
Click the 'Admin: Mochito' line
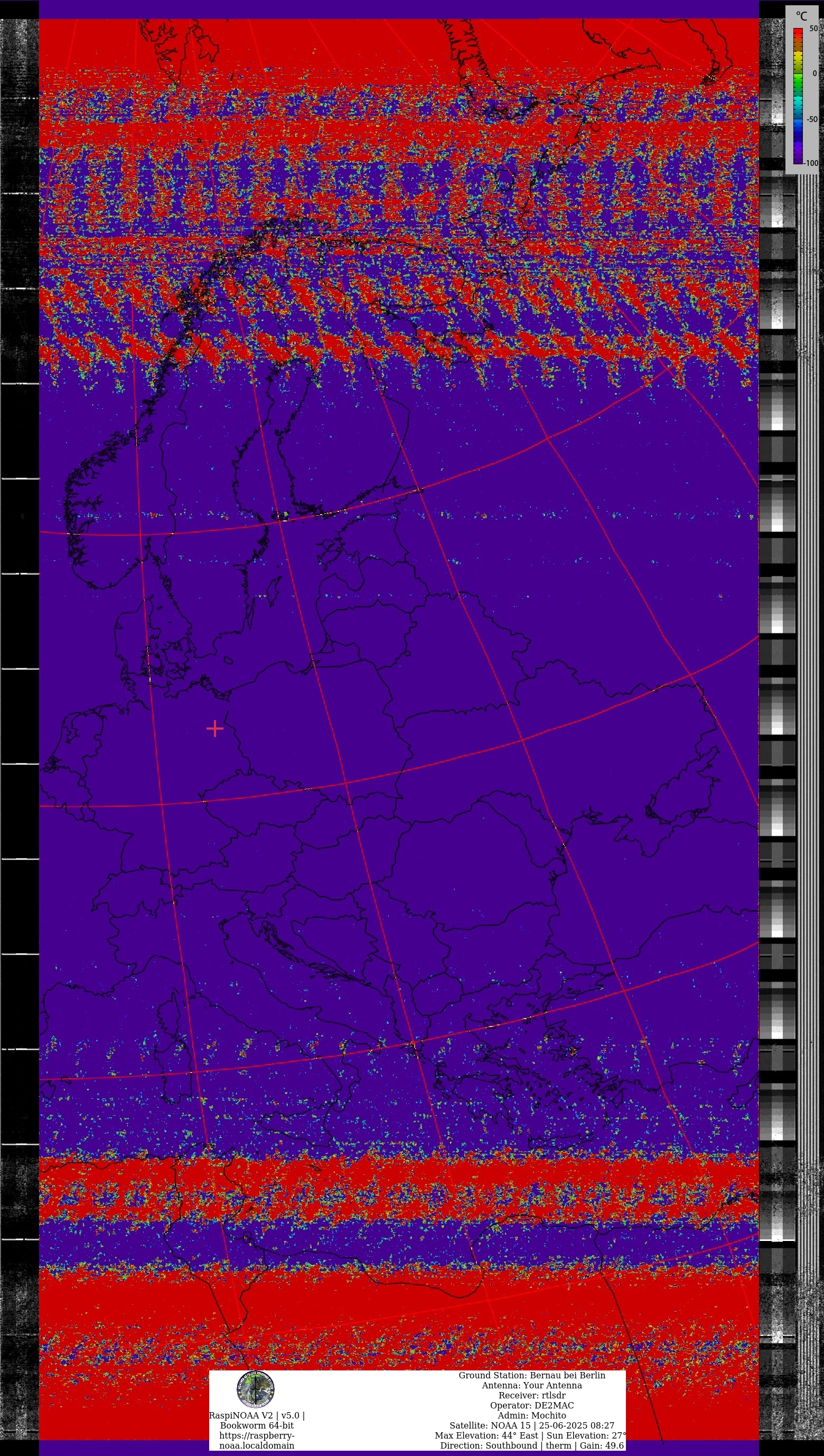tap(532, 1415)
